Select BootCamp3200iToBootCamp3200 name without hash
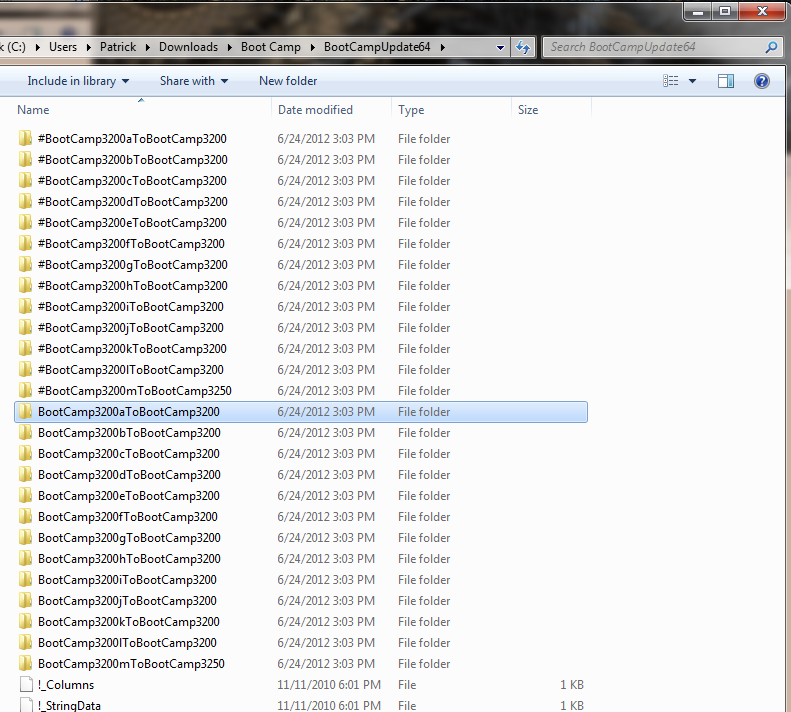Viewport: 791px width, 712px height. pyautogui.click(x=127, y=580)
